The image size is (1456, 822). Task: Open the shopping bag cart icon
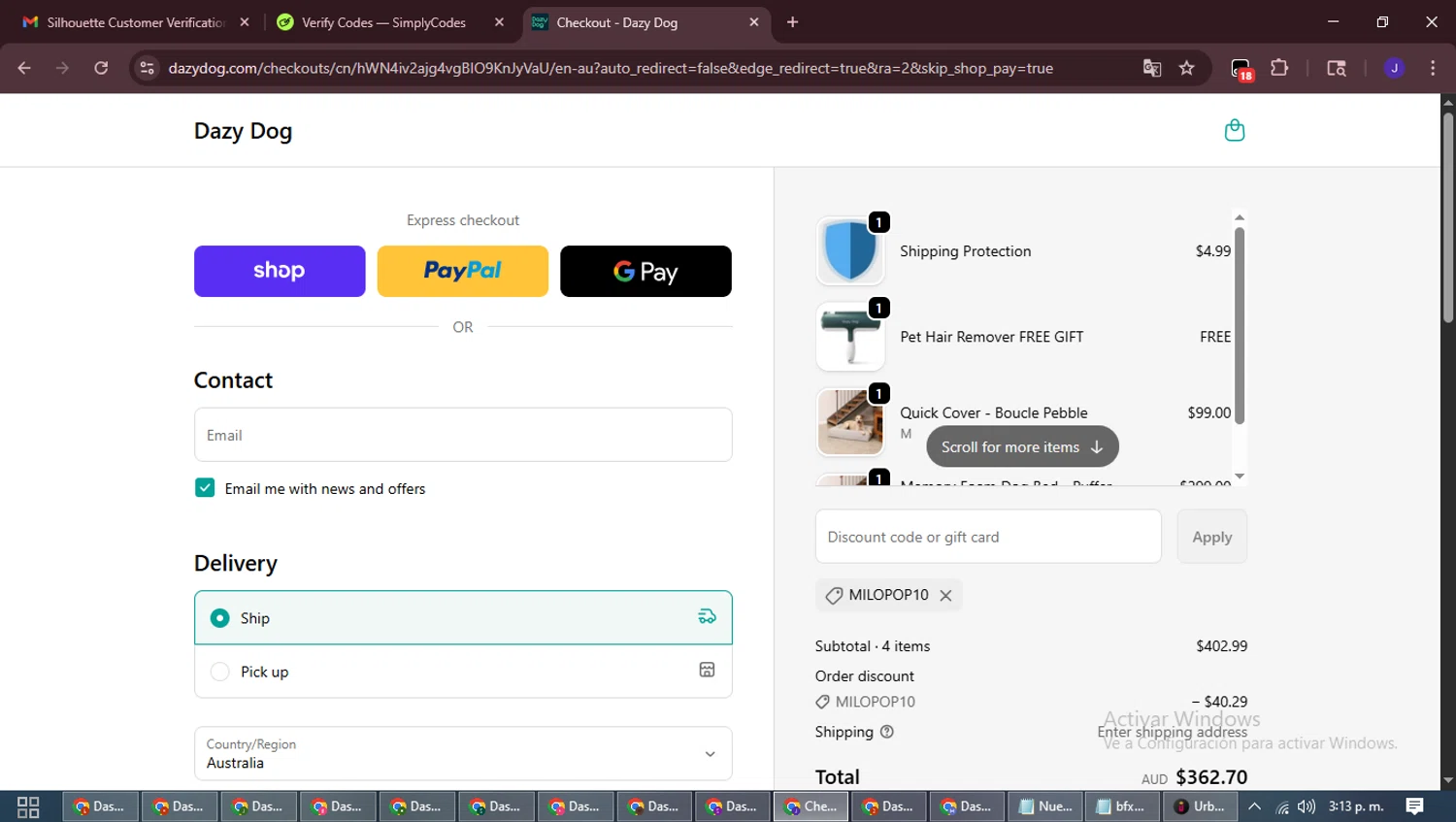click(x=1235, y=130)
